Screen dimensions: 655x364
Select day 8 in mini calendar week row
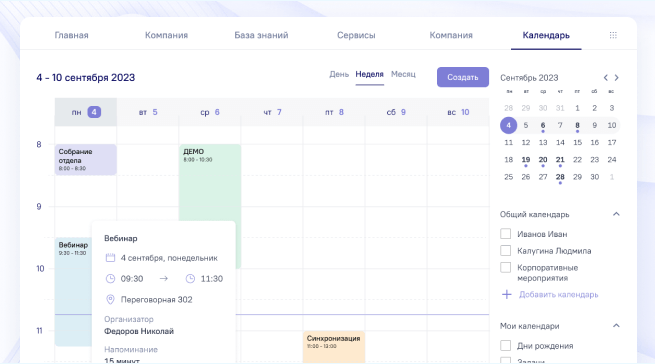tap(577, 125)
